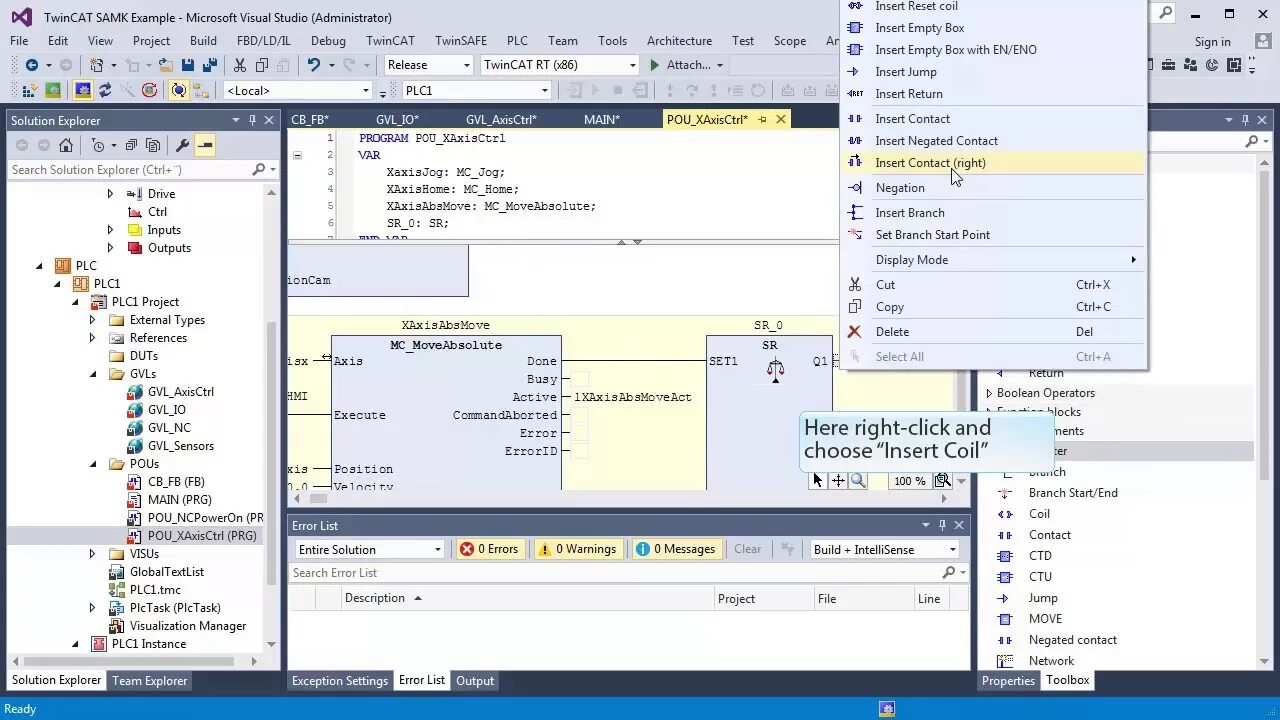Click the Undo arrow in the toolbar
Screen dimensions: 1280x720
pyautogui.click(x=313, y=65)
